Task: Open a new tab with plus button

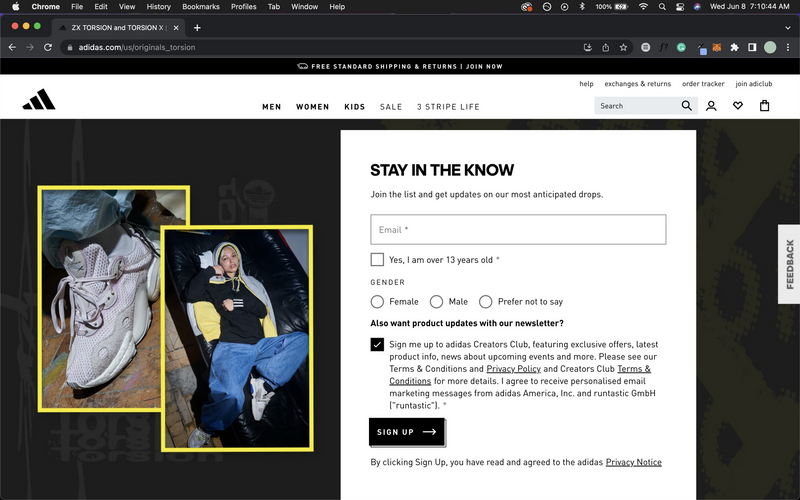Action: tap(197, 28)
